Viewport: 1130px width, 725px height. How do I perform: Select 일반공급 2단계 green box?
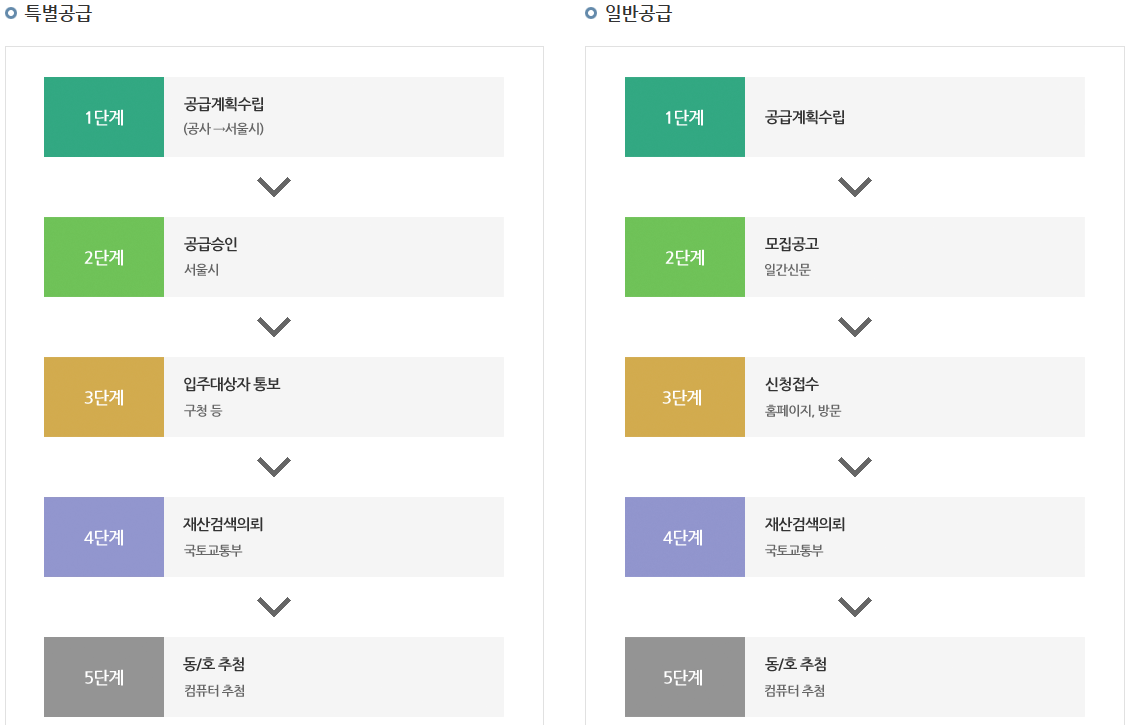[x=685, y=257]
